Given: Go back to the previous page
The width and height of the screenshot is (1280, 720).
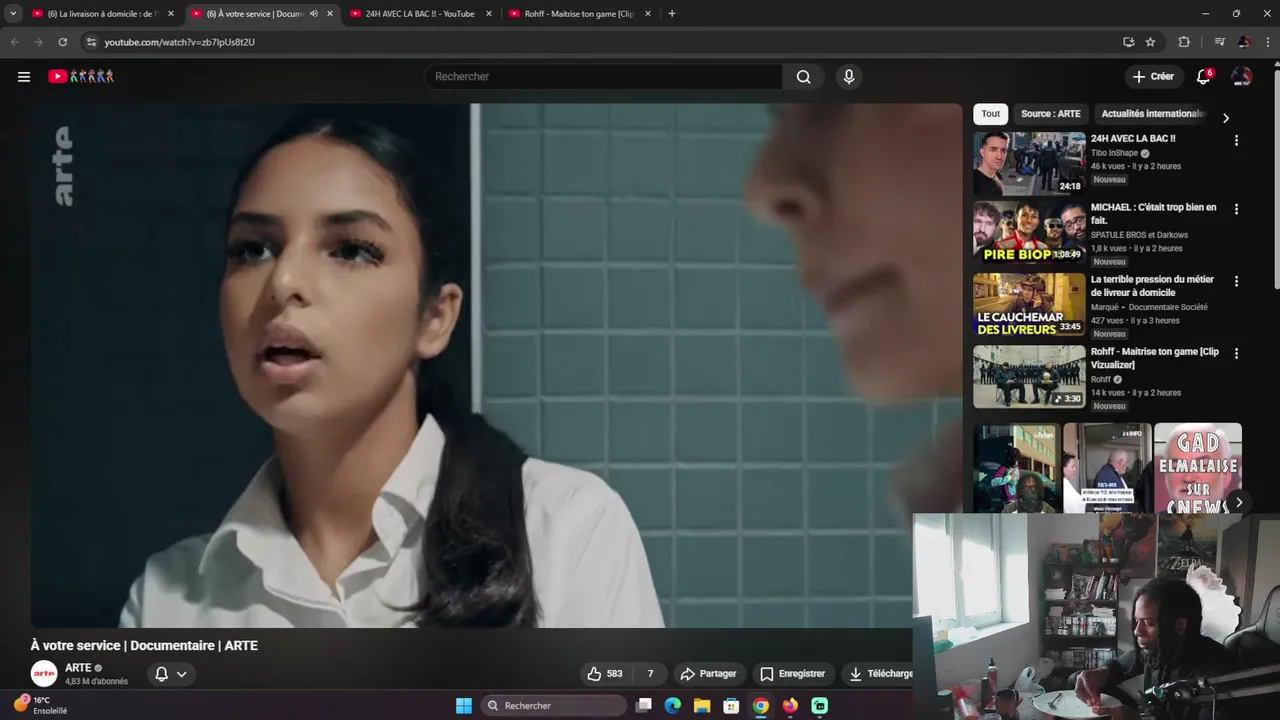Looking at the screenshot, I should click(x=14, y=42).
